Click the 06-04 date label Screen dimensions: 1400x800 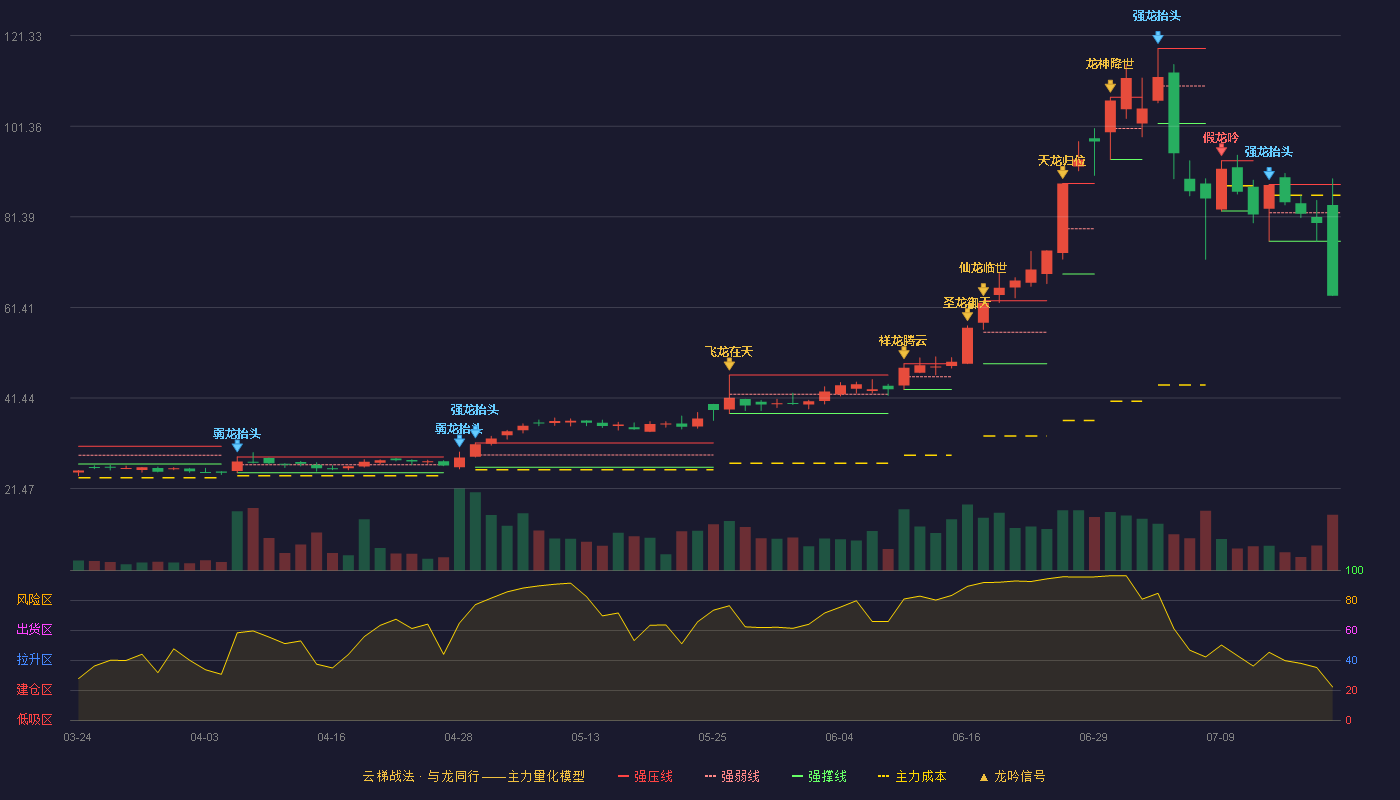[839, 737]
